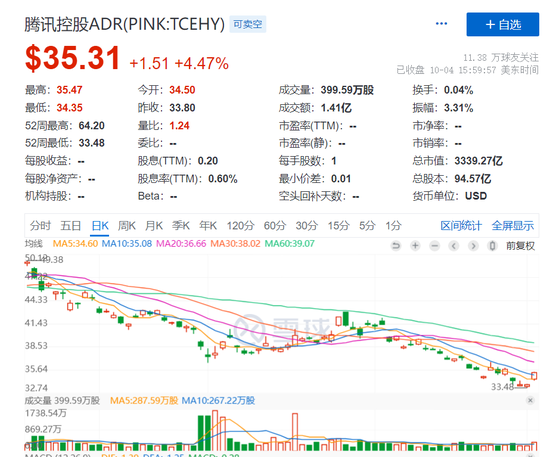Switch to the 1分 chart tab
The height and width of the screenshot is (457, 550).
pos(394,226)
